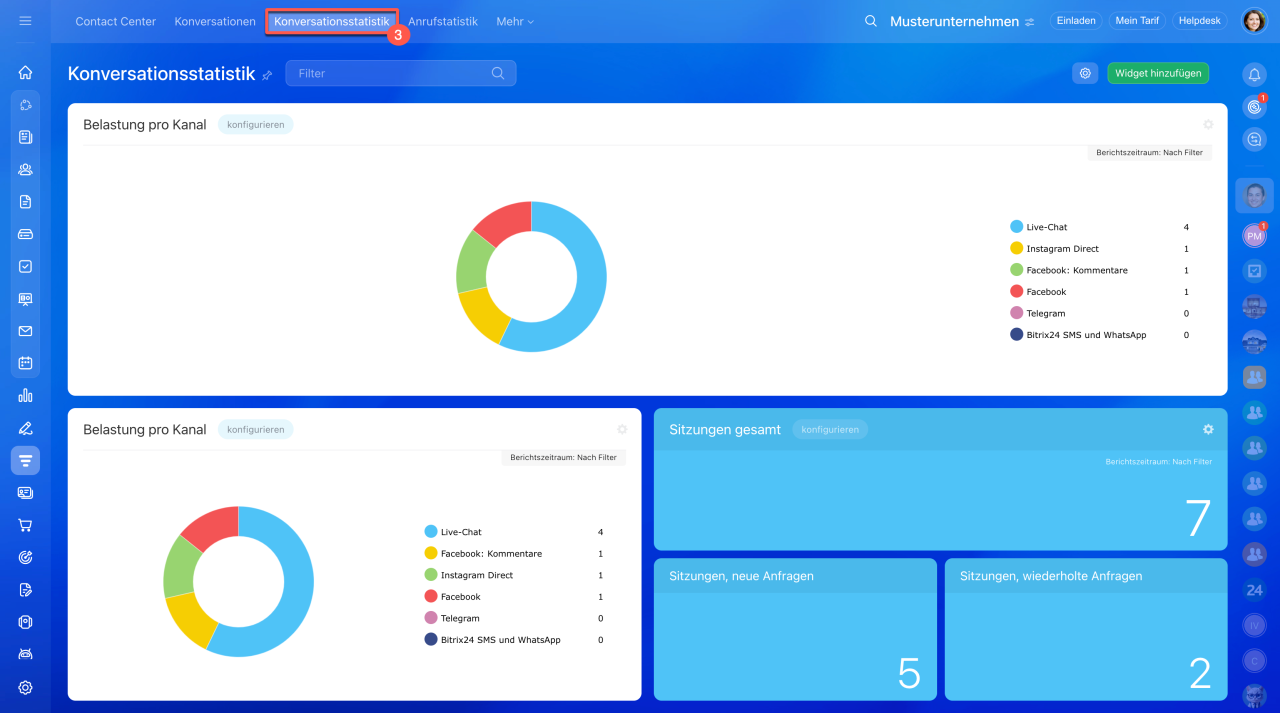The image size is (1280, 713).
Task: Click the search magnifier in top bar
Action: click(x=871, y=21)
